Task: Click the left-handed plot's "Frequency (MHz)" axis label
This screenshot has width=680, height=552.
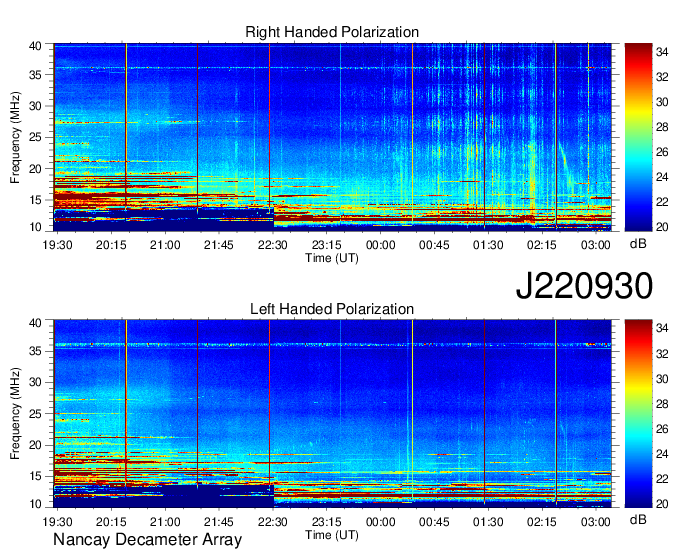Action: 15,414
